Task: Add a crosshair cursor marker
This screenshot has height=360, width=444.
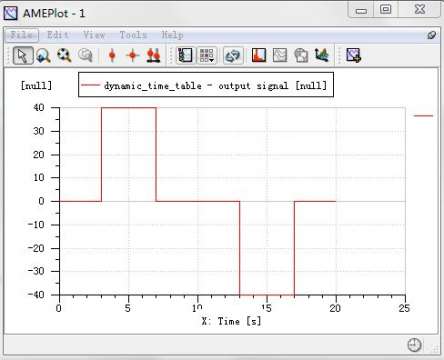Action: click(133, 55)
